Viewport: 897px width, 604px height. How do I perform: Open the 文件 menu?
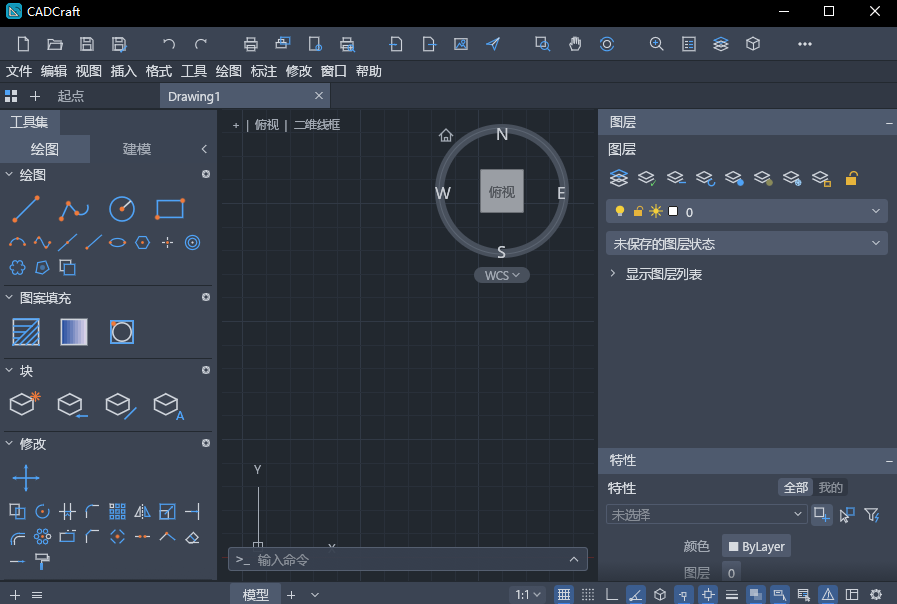pyautogui.click(x=19, y=71)
